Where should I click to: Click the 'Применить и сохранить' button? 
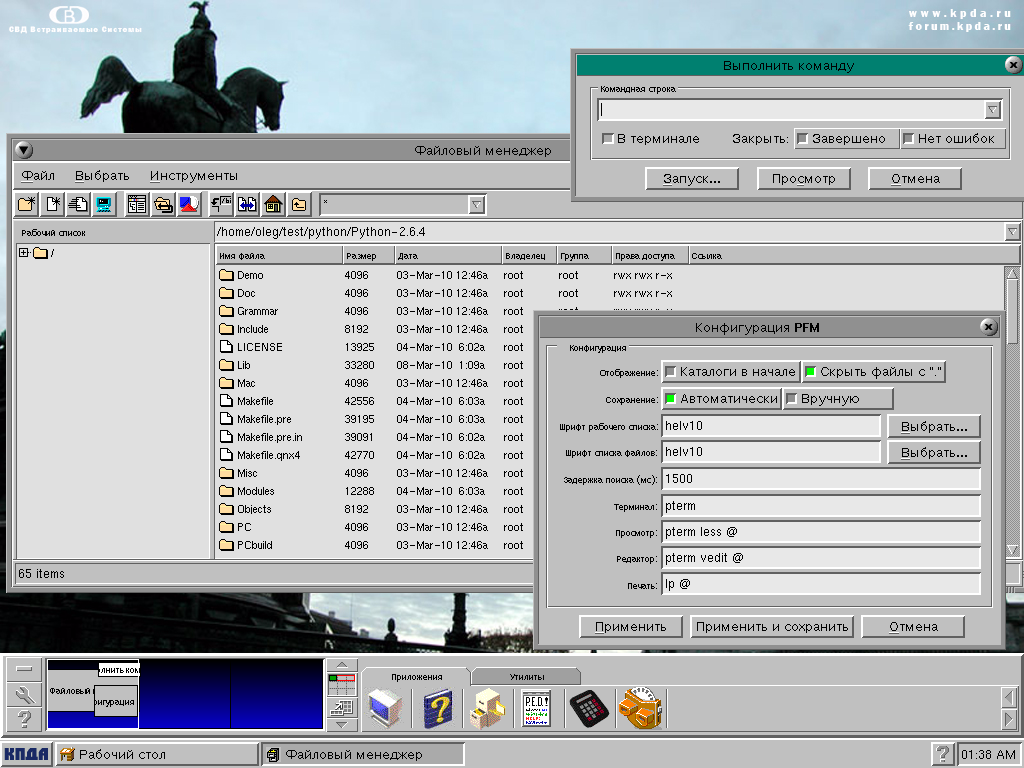(772, 627)
